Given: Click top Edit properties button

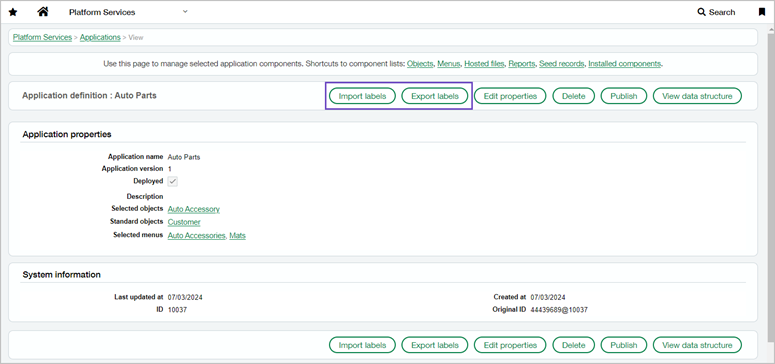Looking at the screenshot, I should coord(510,96).
